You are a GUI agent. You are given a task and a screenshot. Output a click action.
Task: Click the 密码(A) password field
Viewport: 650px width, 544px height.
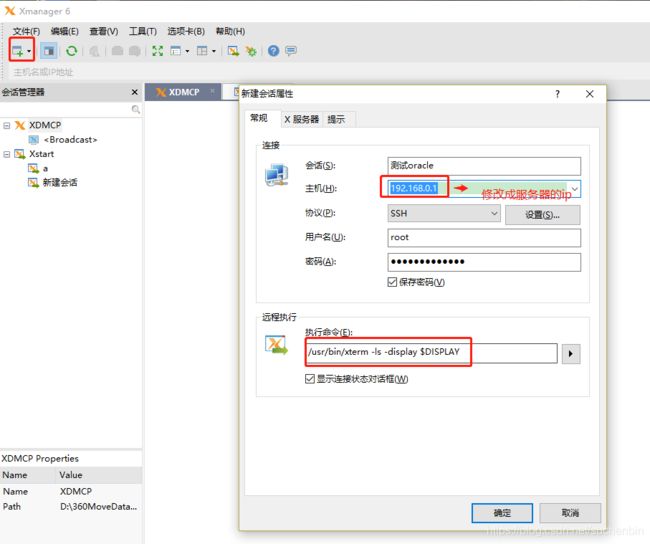click(484, 262)
